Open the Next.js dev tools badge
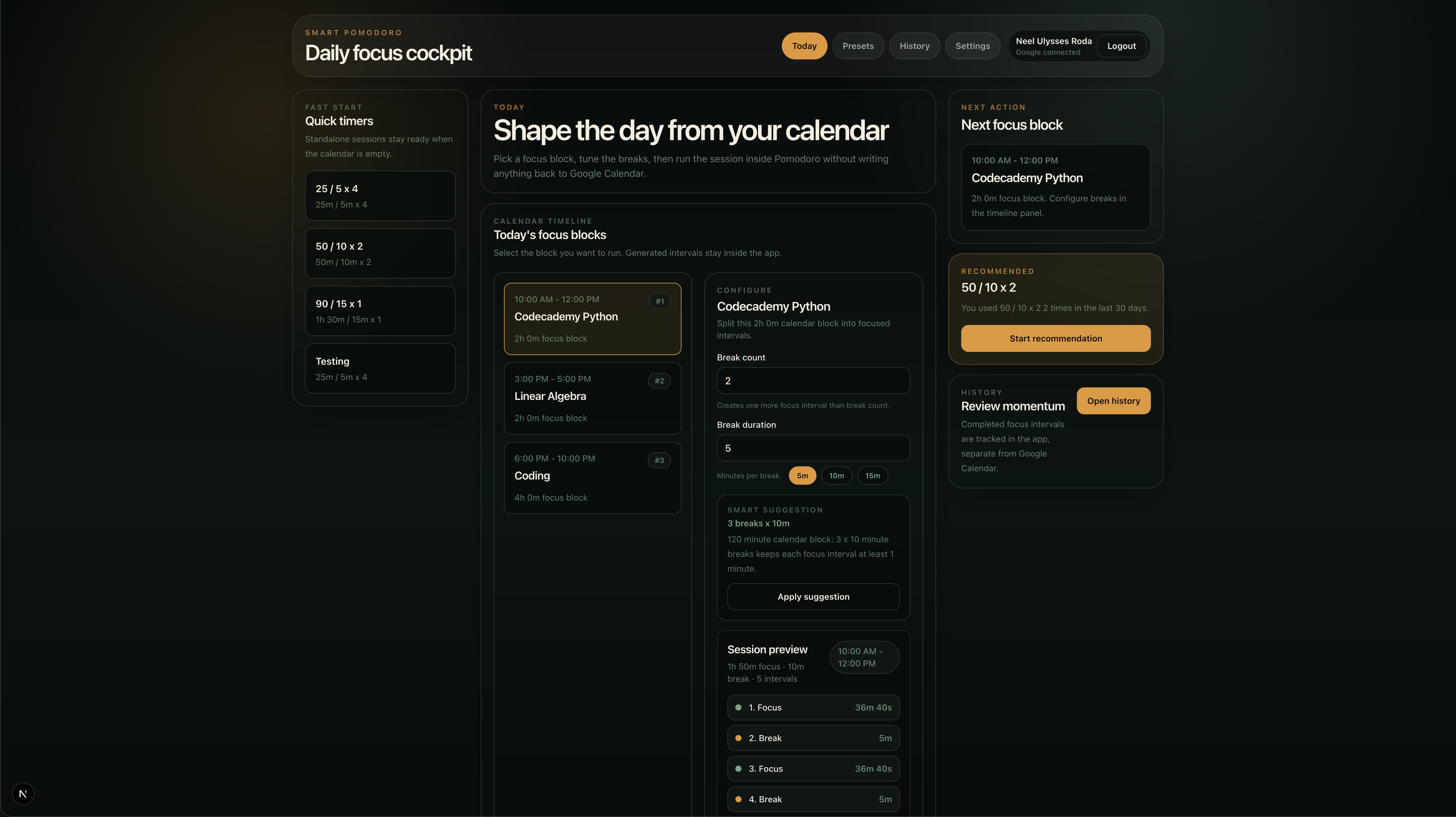This screenshot has height=817, width=1456. [23, 794]
